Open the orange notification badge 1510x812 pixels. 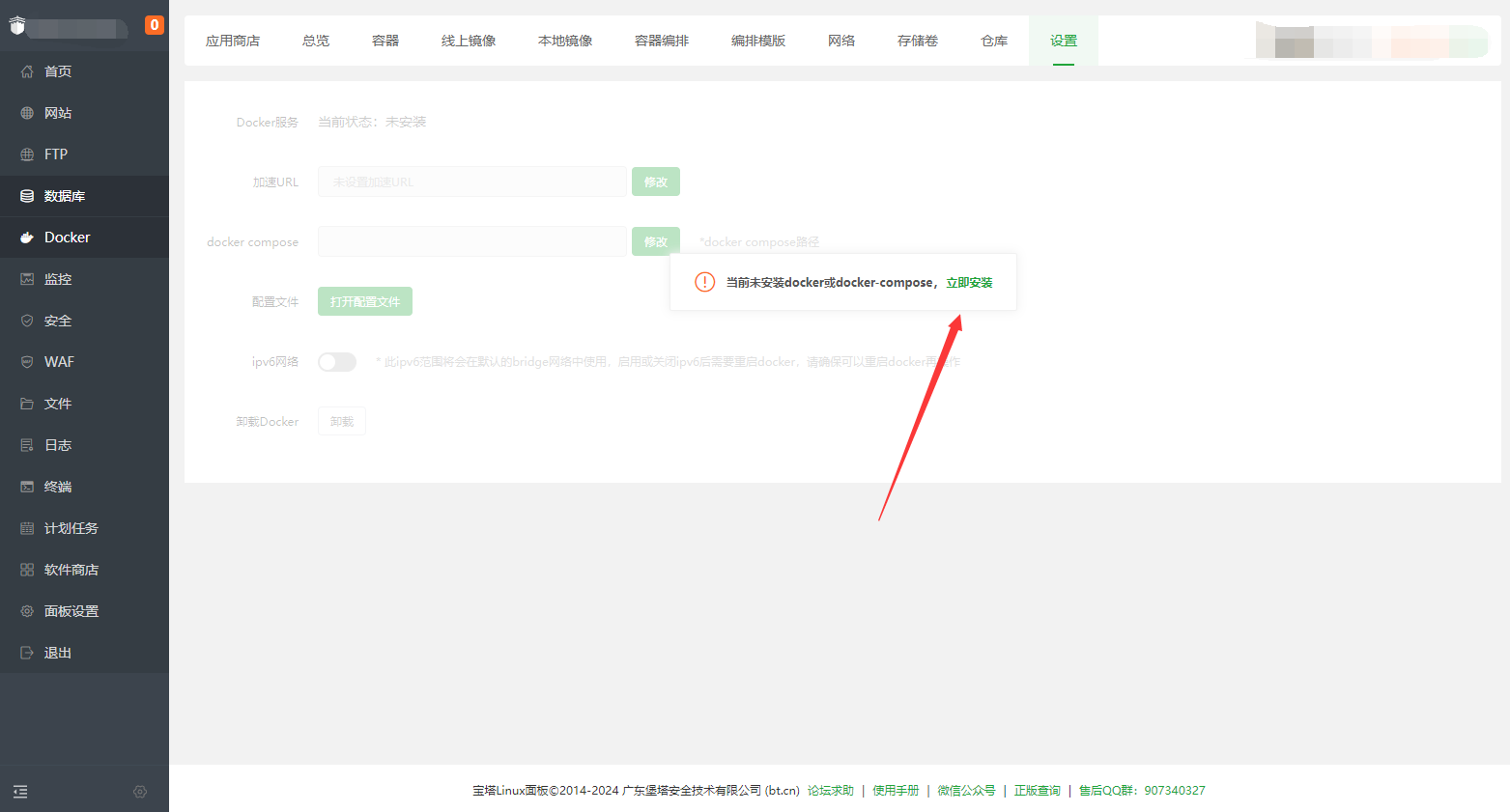tap(155, 25)
